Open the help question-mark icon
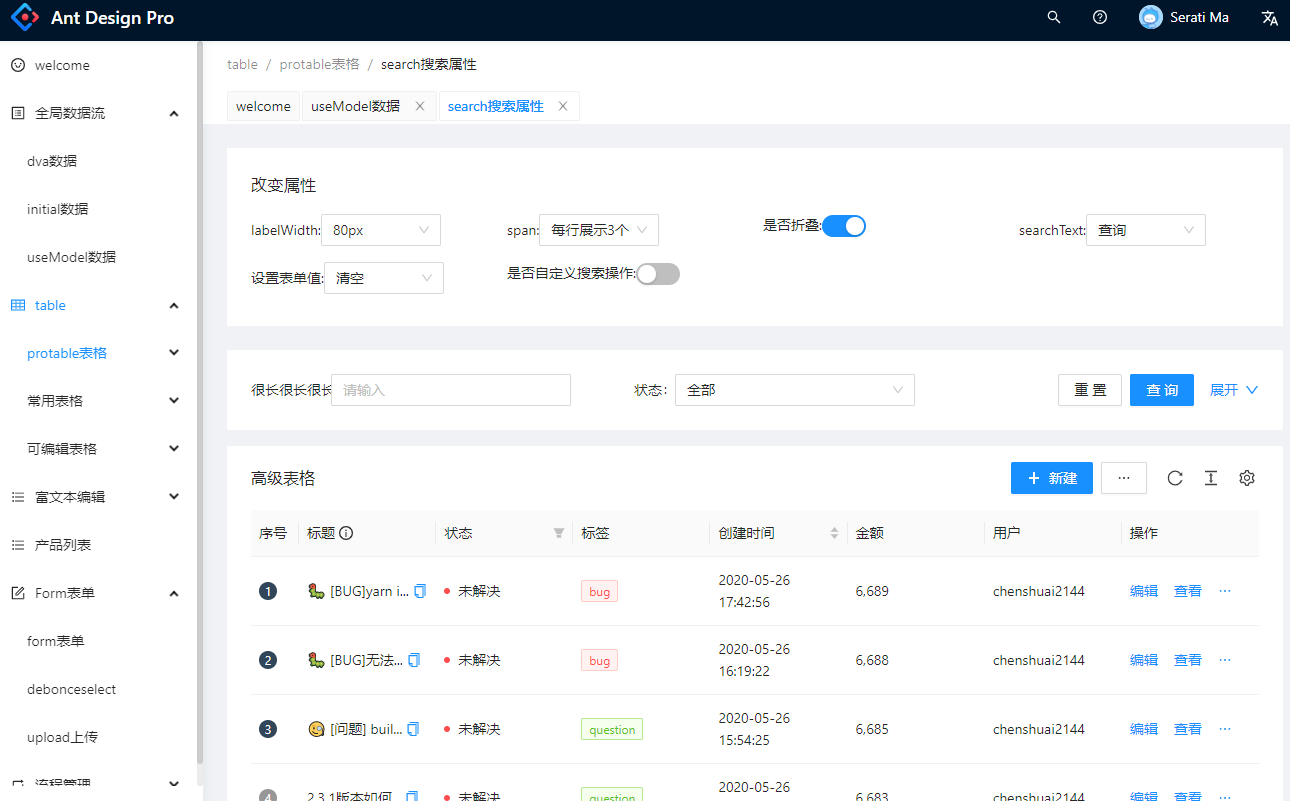The image size is (1290, 801). (1100, 18)
